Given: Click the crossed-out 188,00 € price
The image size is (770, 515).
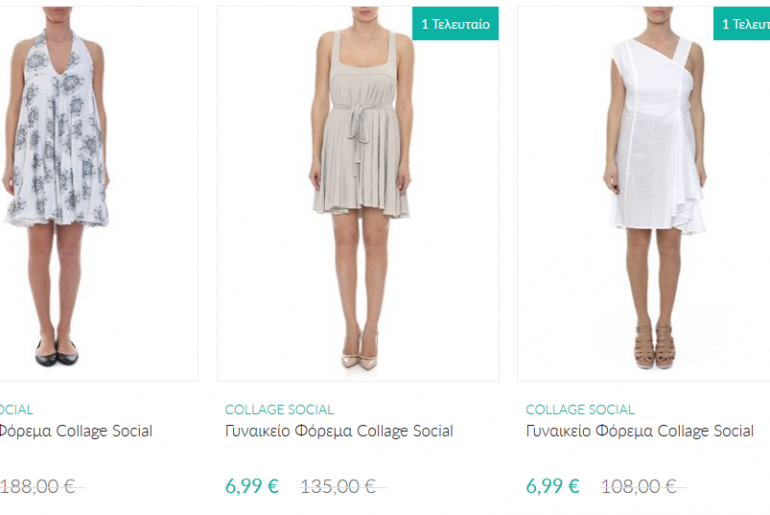Looking at the screenshot, I should (38, 486).
